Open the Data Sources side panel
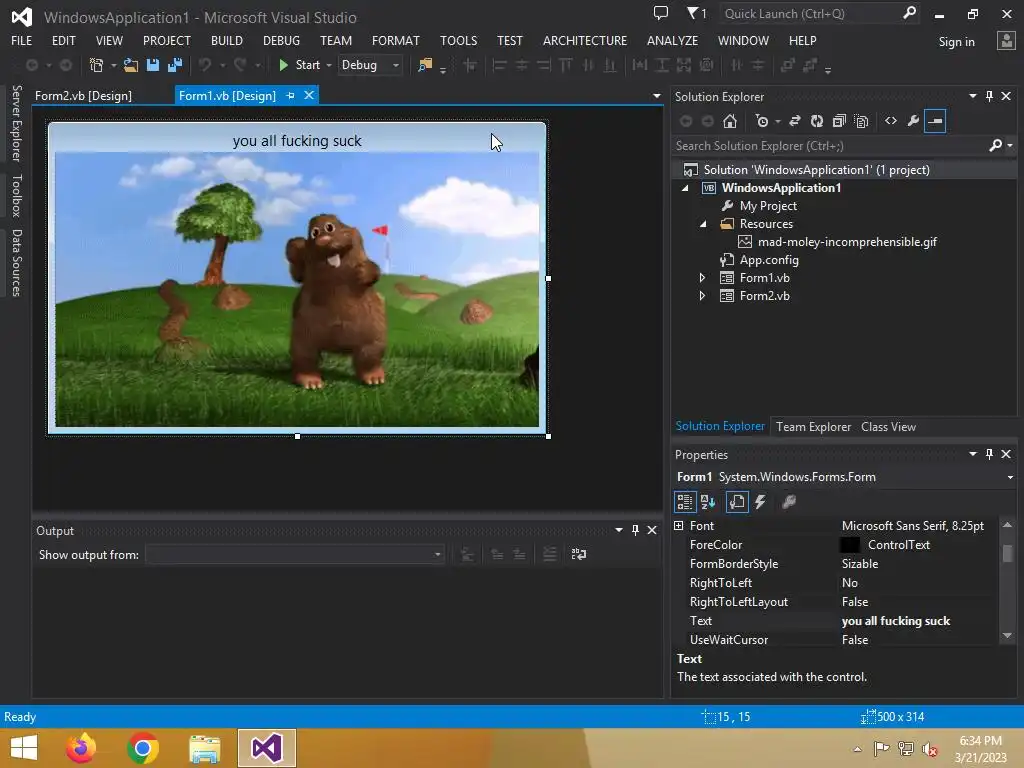The height and width of the screenshot is (768, 1024). pos(16,263)
